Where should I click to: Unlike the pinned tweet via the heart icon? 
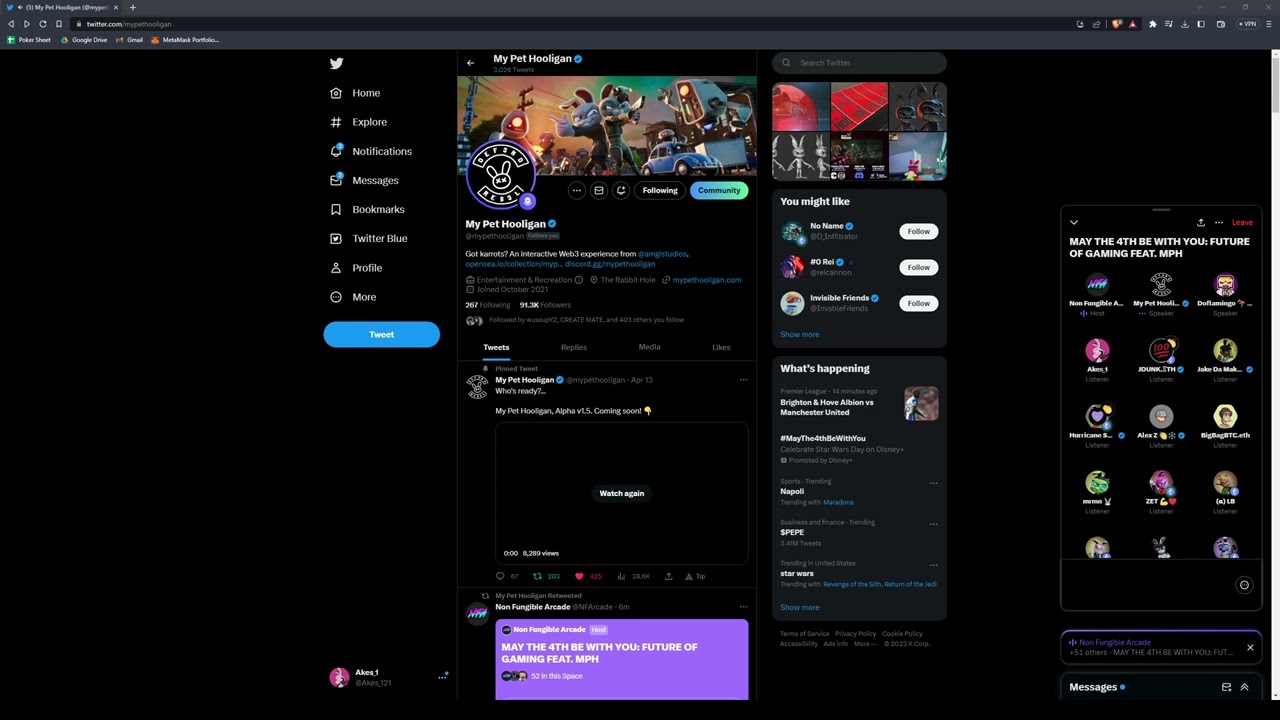(x=579, y=576)
